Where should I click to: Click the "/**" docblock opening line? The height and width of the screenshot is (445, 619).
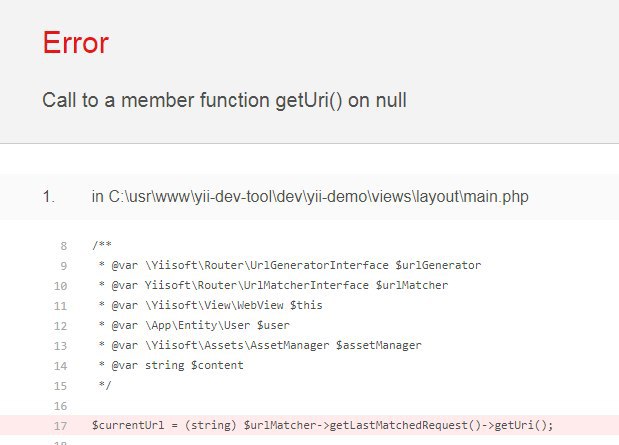click(x=102, y=245)
